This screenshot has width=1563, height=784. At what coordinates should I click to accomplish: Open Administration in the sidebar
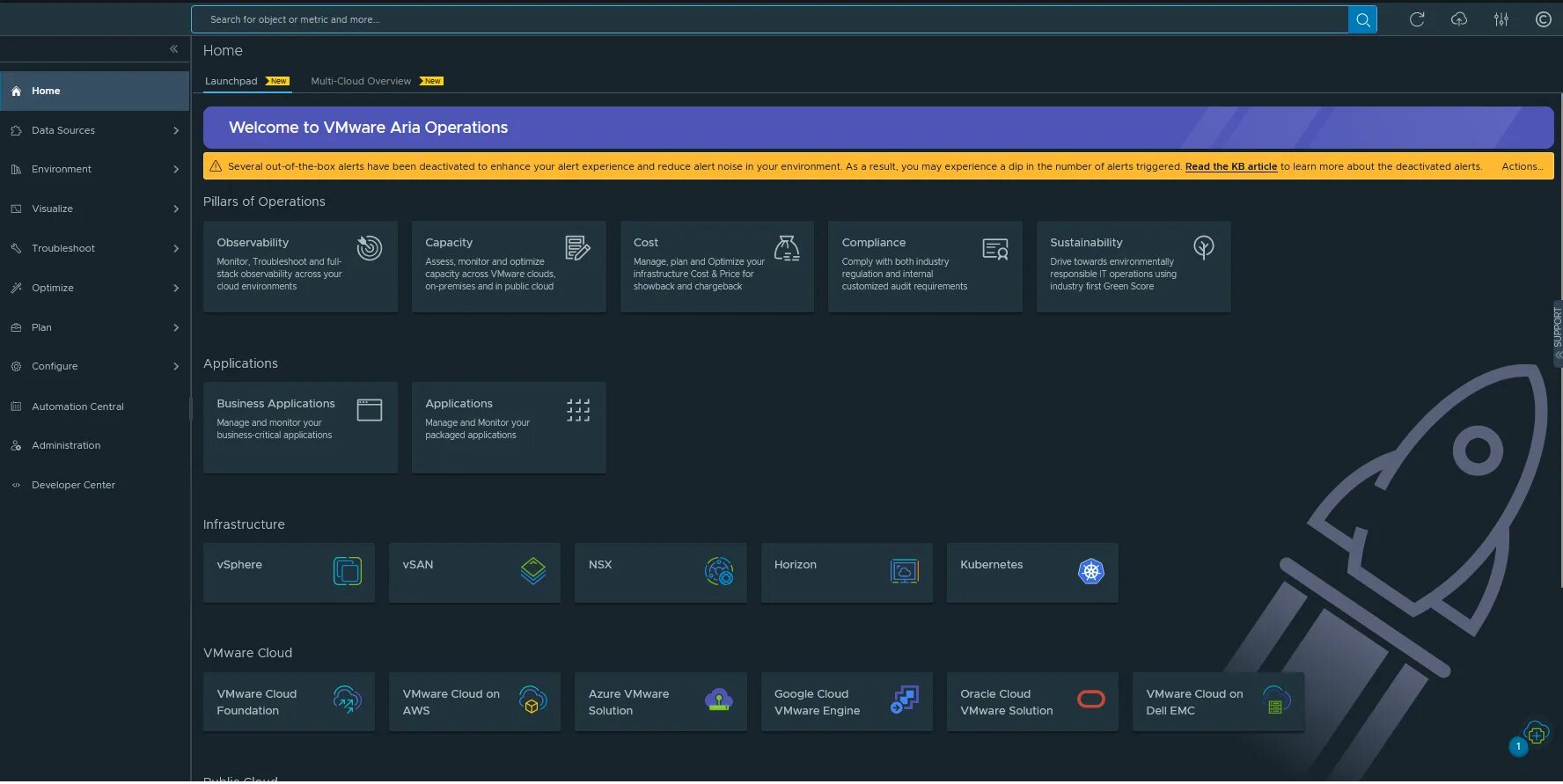click(x=66, y=446)
